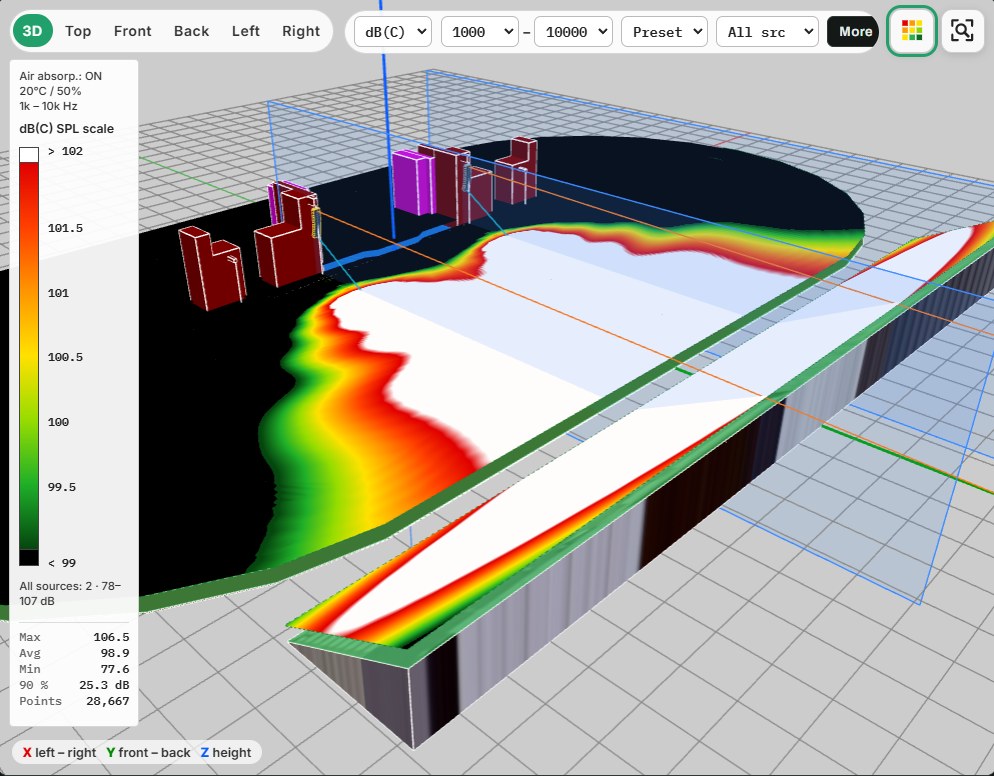
Task: Switch to the Front view
Action: (x=132, y=31)
